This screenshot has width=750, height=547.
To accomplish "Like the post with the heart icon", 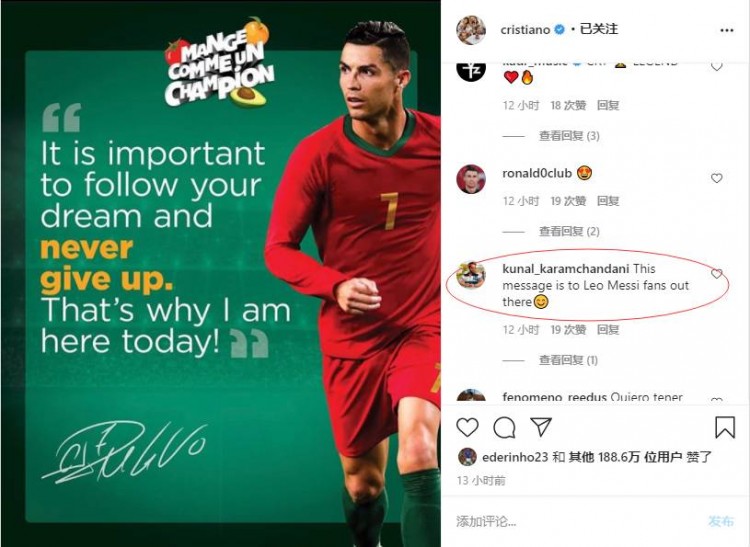I will coord(467,427).
